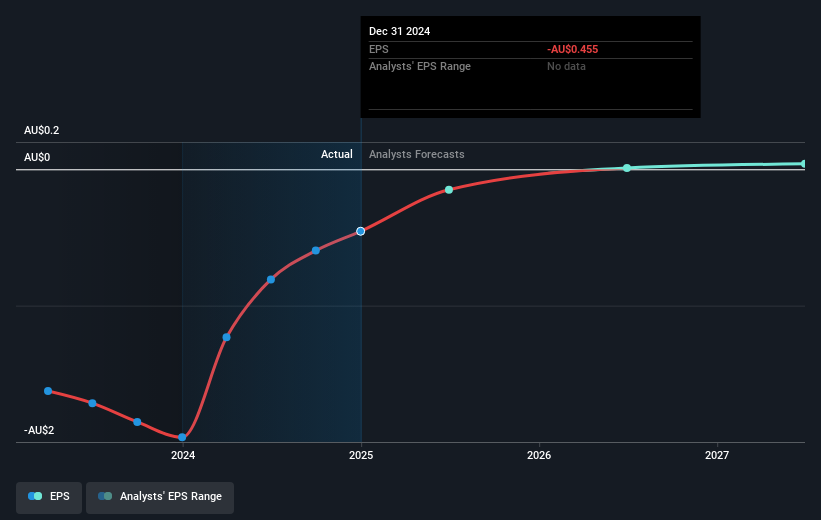Click the mid-2025 forecast data point
Viewport: 821px width, 520px height.
tap(449, 190)
